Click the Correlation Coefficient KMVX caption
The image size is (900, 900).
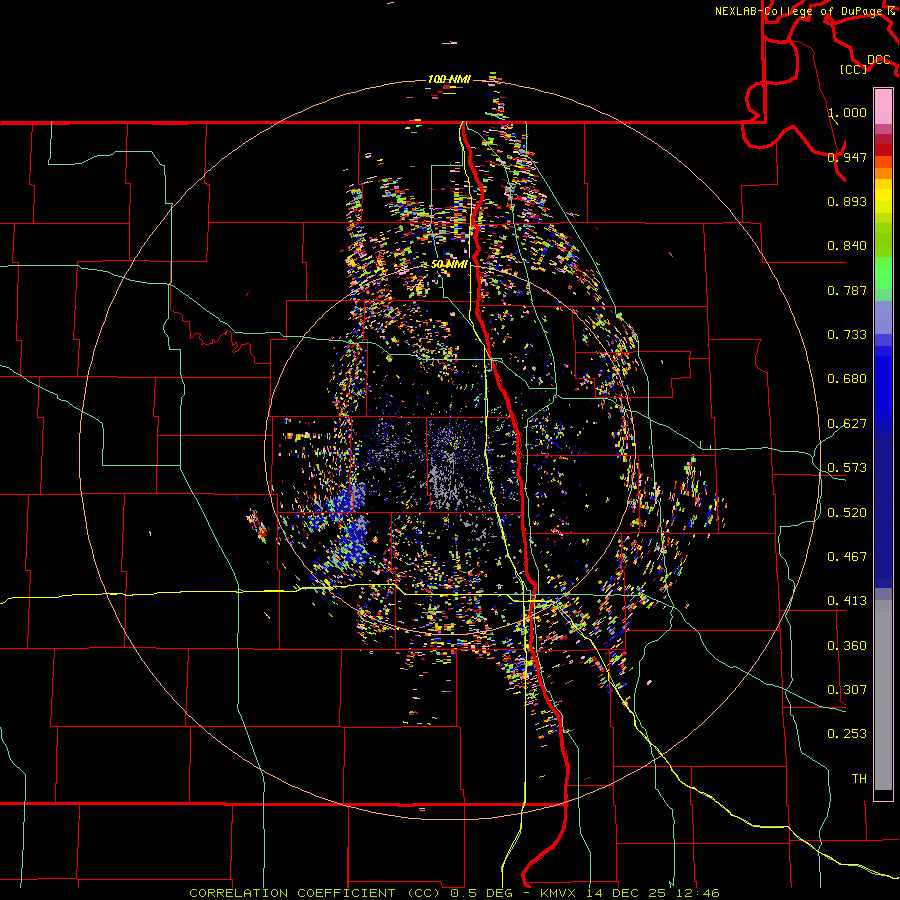(x=454, y=893)
